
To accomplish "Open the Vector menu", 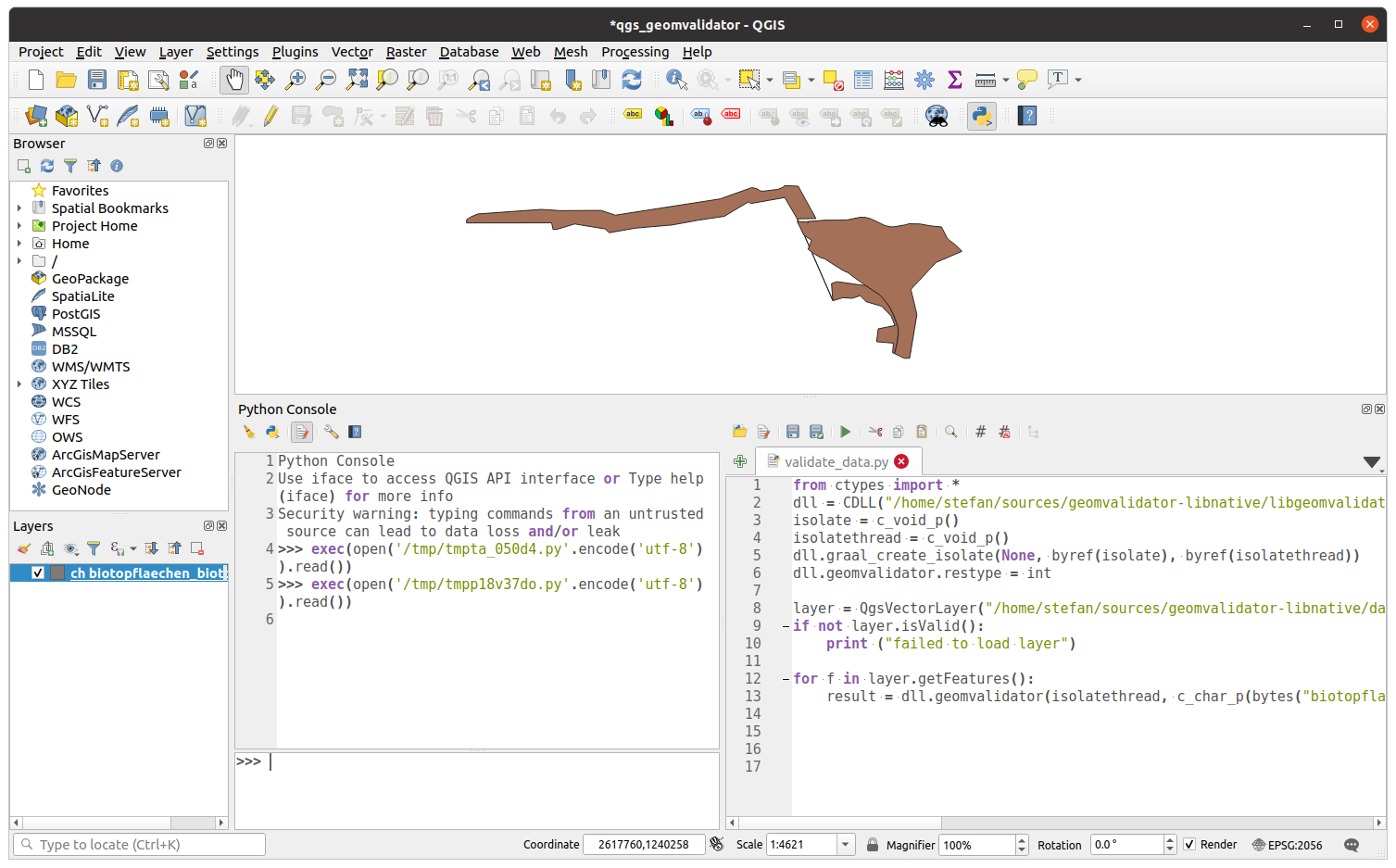I will pyautogui.click(x=352, y=52).
